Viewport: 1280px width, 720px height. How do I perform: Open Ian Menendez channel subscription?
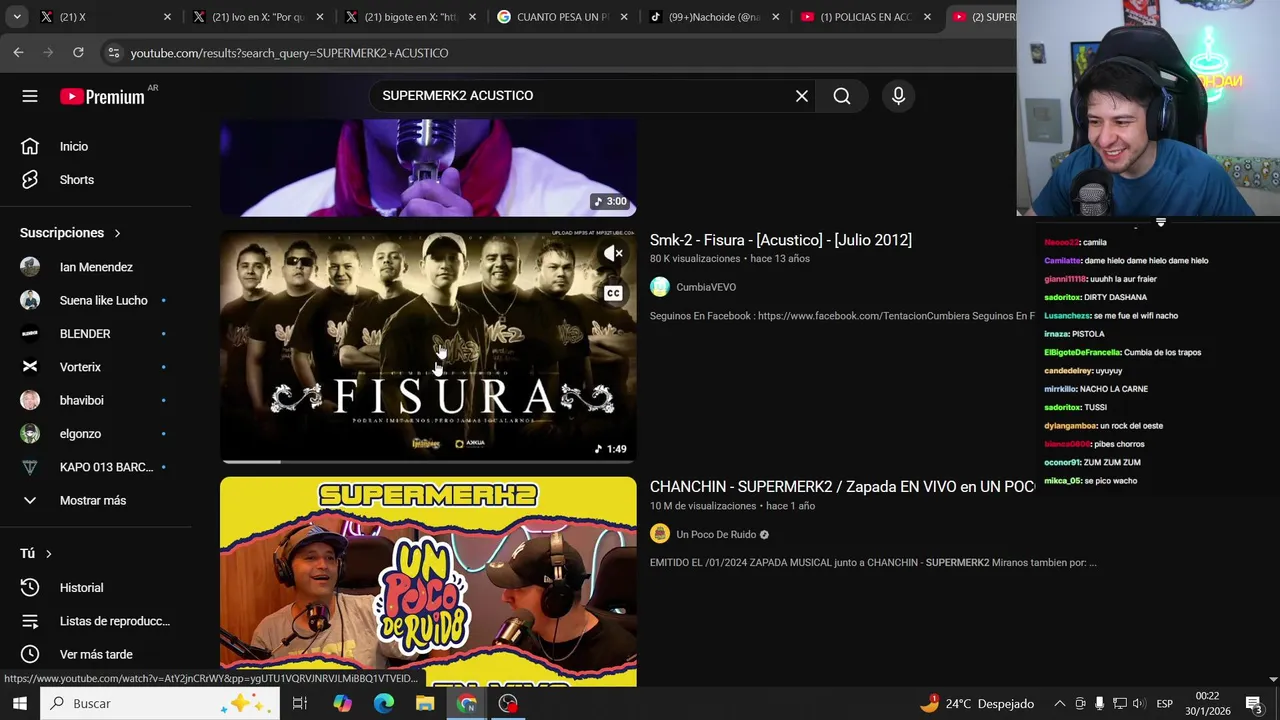point(96,267)
